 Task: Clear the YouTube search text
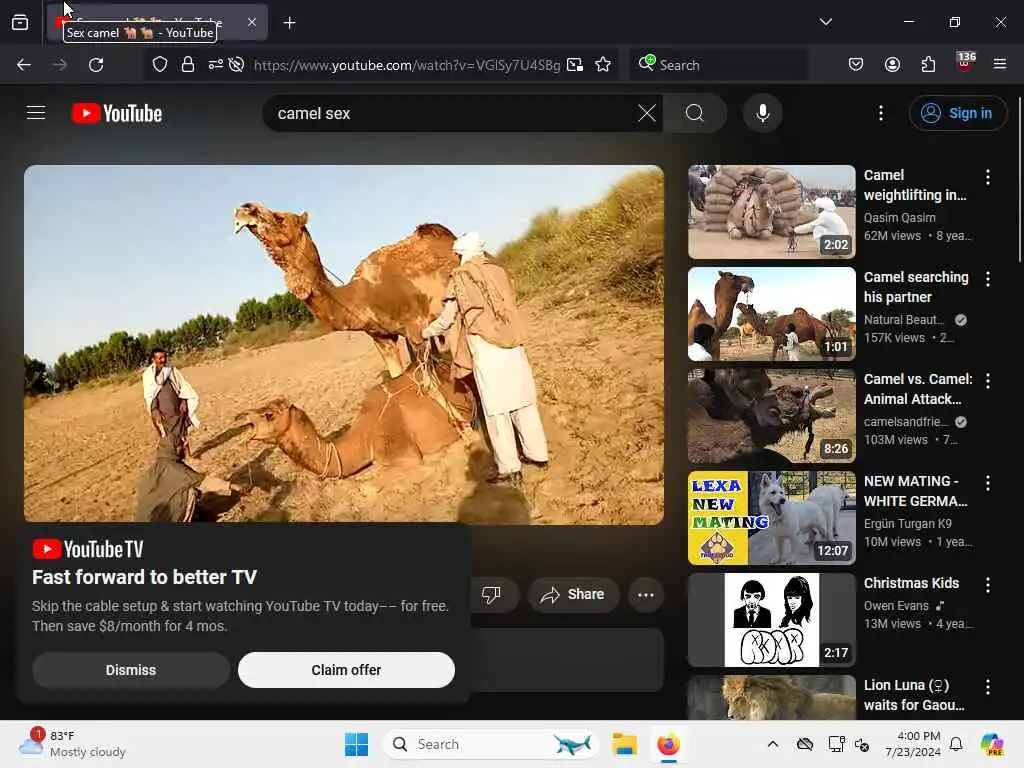647,113
